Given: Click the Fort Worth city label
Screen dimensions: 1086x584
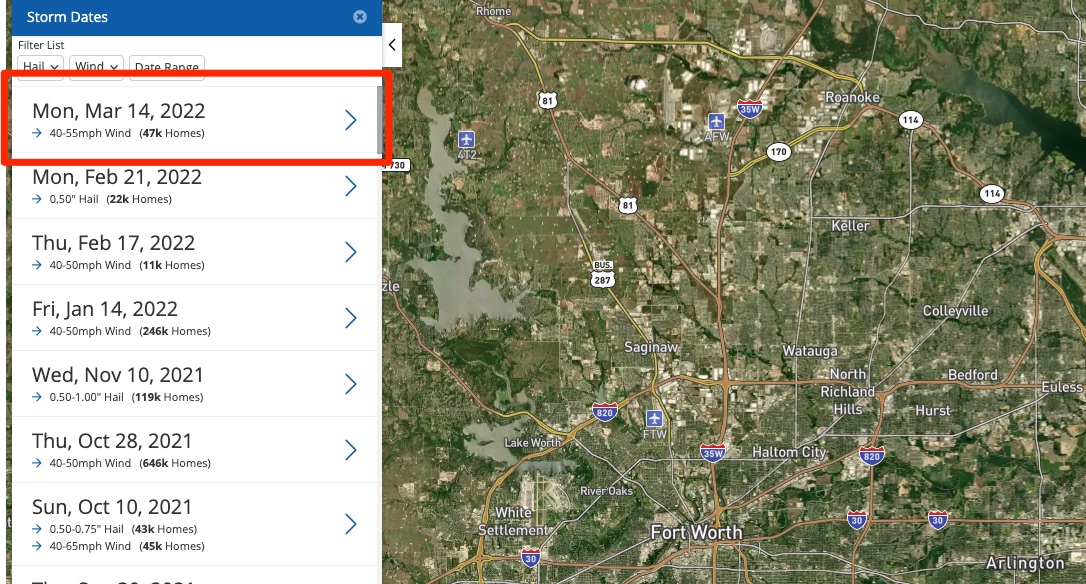Looking at the screenshot, I should (x=696, y=532).
